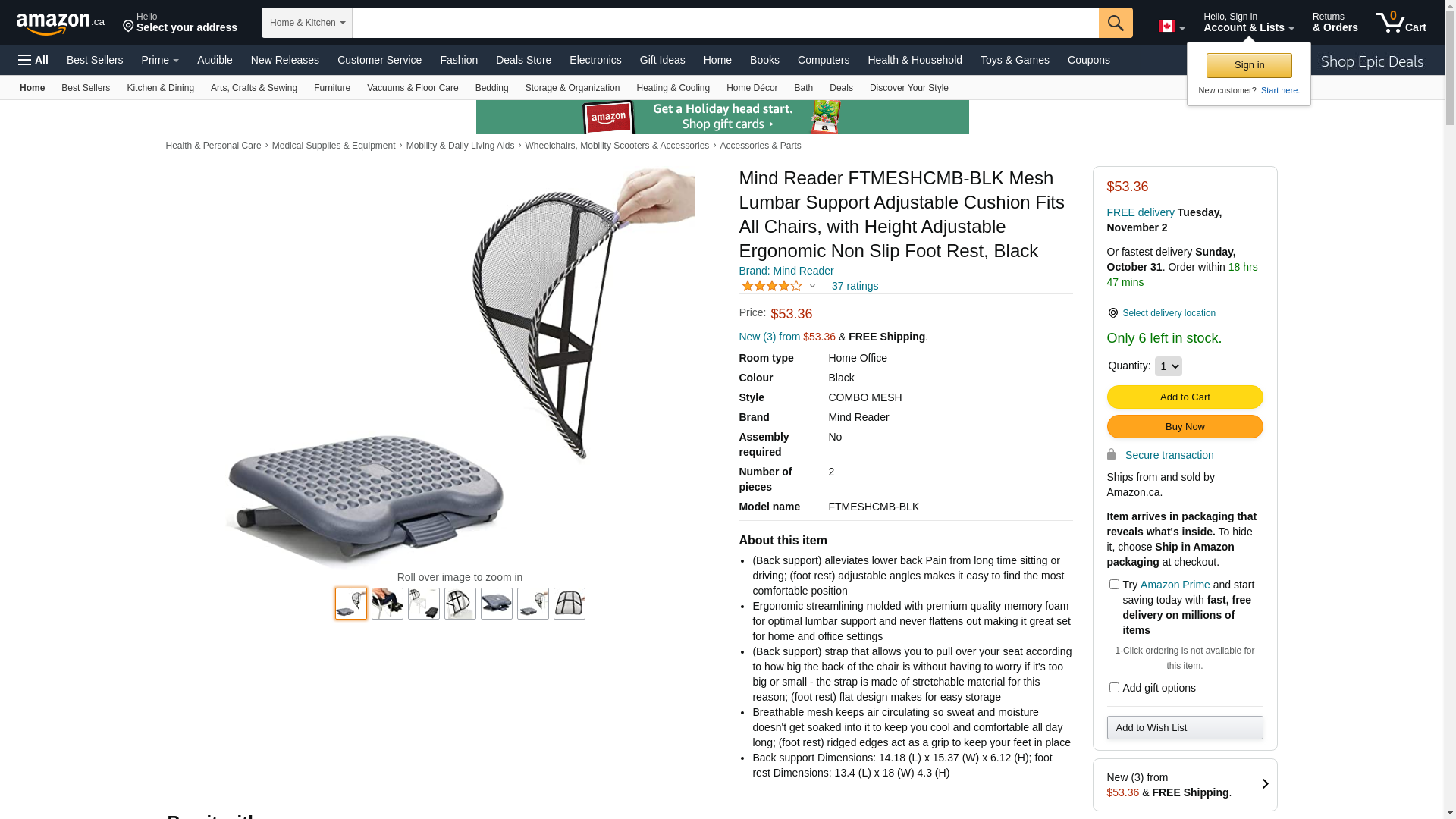Image resolution: width=1456 pixels, height=819 pixels.
Task: Click the search magnifier button
Action: pos(1116,23)
